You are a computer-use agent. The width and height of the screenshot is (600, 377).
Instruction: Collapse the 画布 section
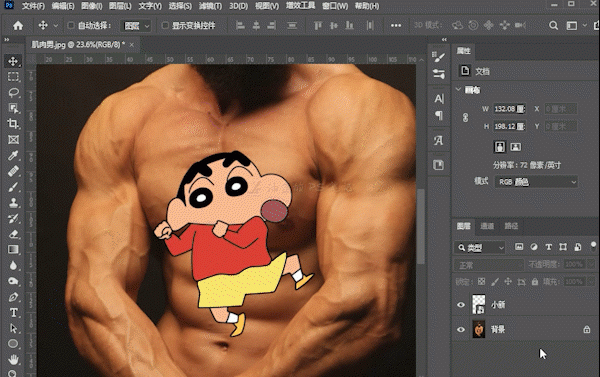coord(458,90)
